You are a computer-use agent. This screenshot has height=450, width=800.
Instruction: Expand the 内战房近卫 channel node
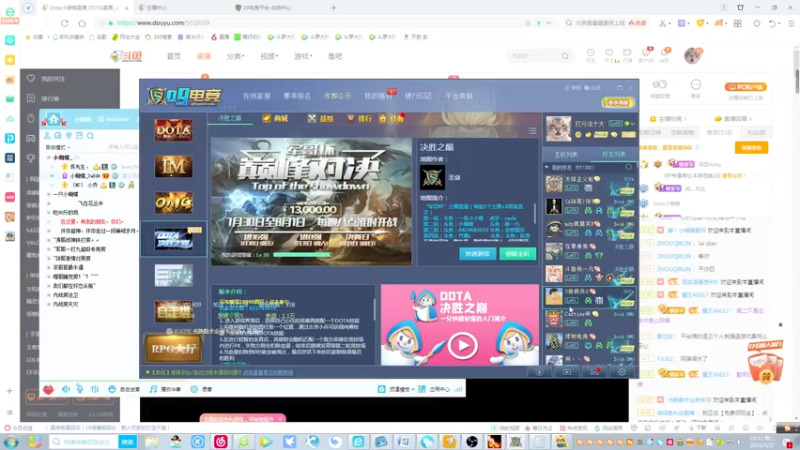(49, 295)
